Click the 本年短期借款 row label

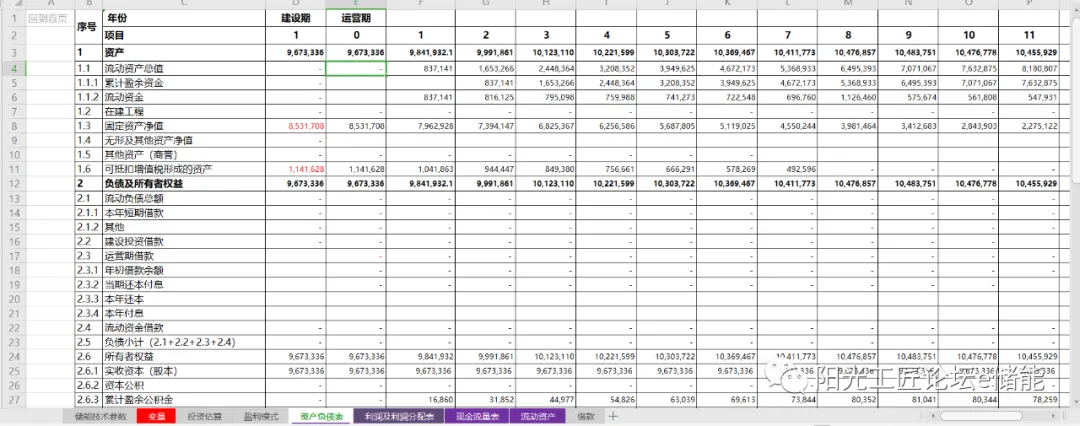pyautogui.click(x=183, y=212)
